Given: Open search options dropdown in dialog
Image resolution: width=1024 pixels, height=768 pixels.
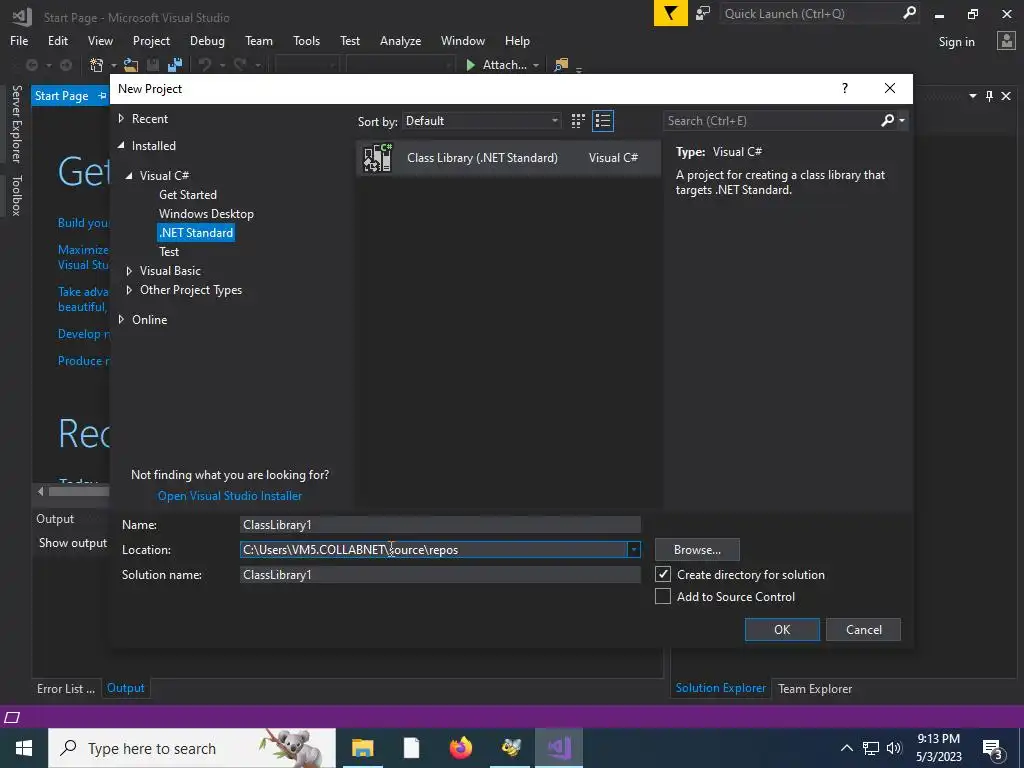Looking at the screenshot, I should [x=902, y=120].
